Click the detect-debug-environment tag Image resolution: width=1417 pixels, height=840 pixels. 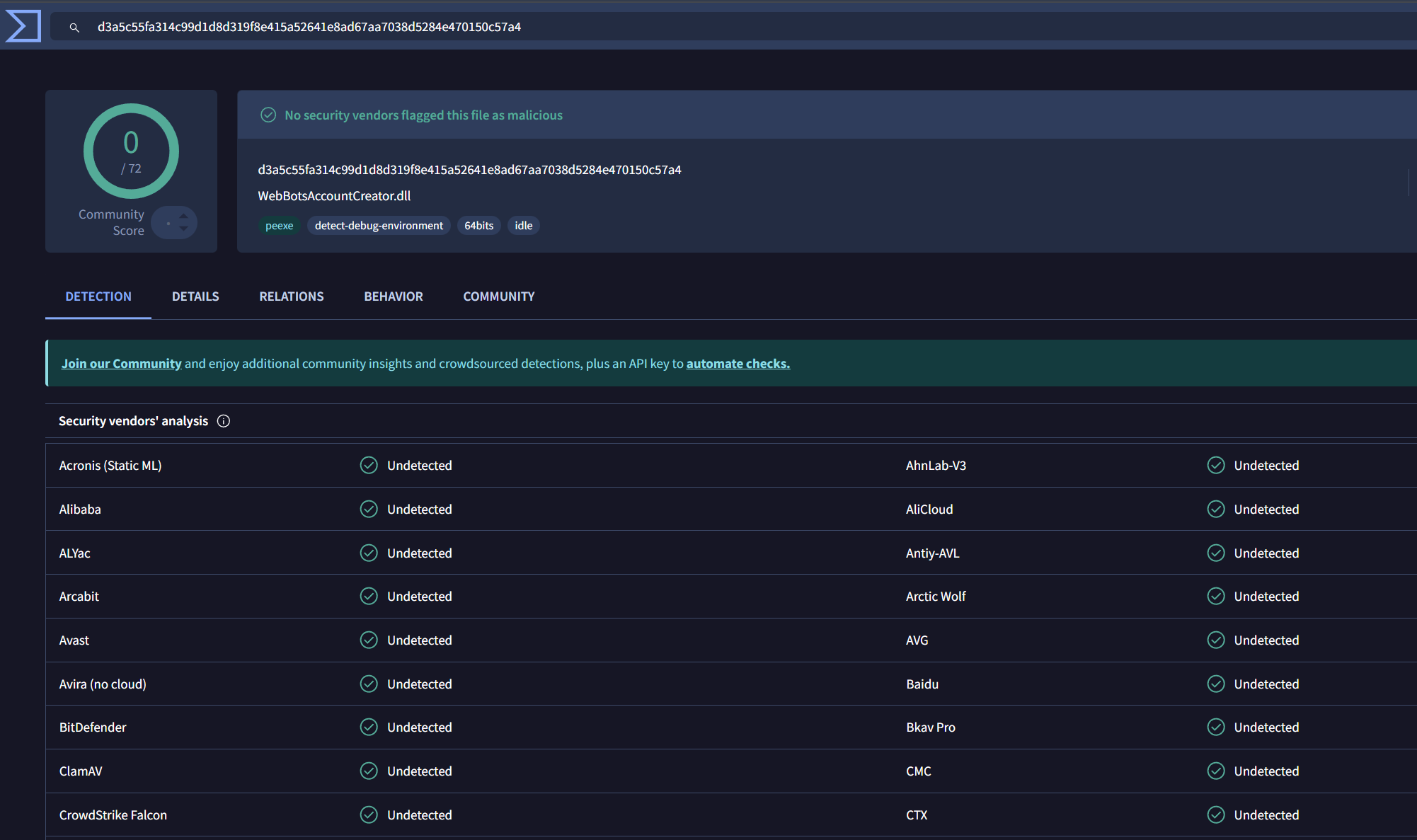pos(379,226)
